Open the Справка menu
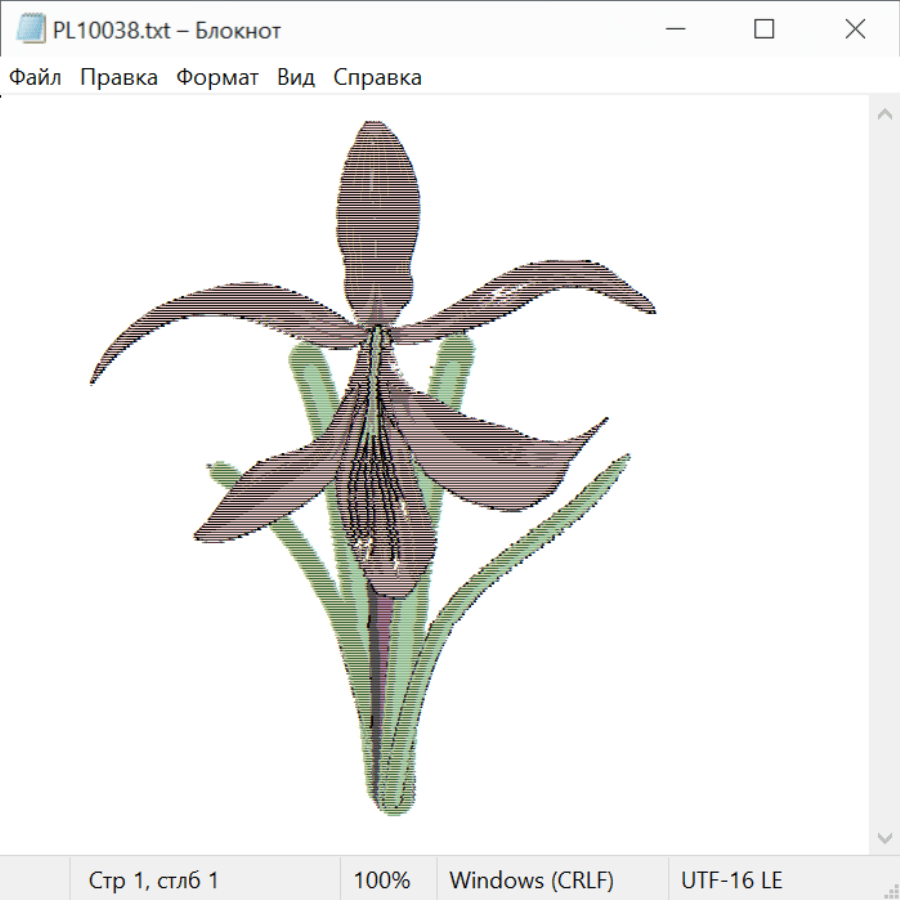Image resolution: width=900 pixels, height=900 pixels. 377,78
